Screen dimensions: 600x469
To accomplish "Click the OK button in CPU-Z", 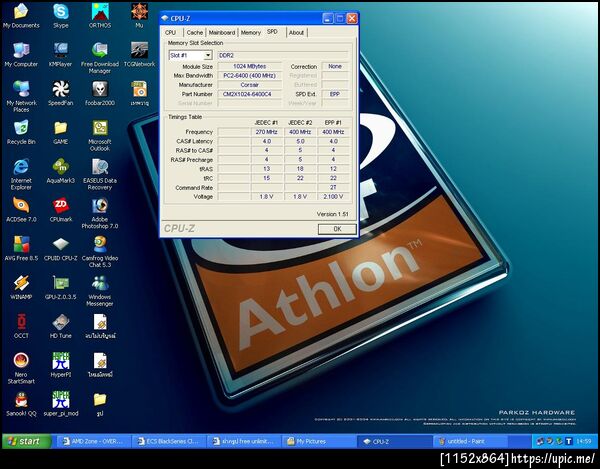I will pos(337,229).
